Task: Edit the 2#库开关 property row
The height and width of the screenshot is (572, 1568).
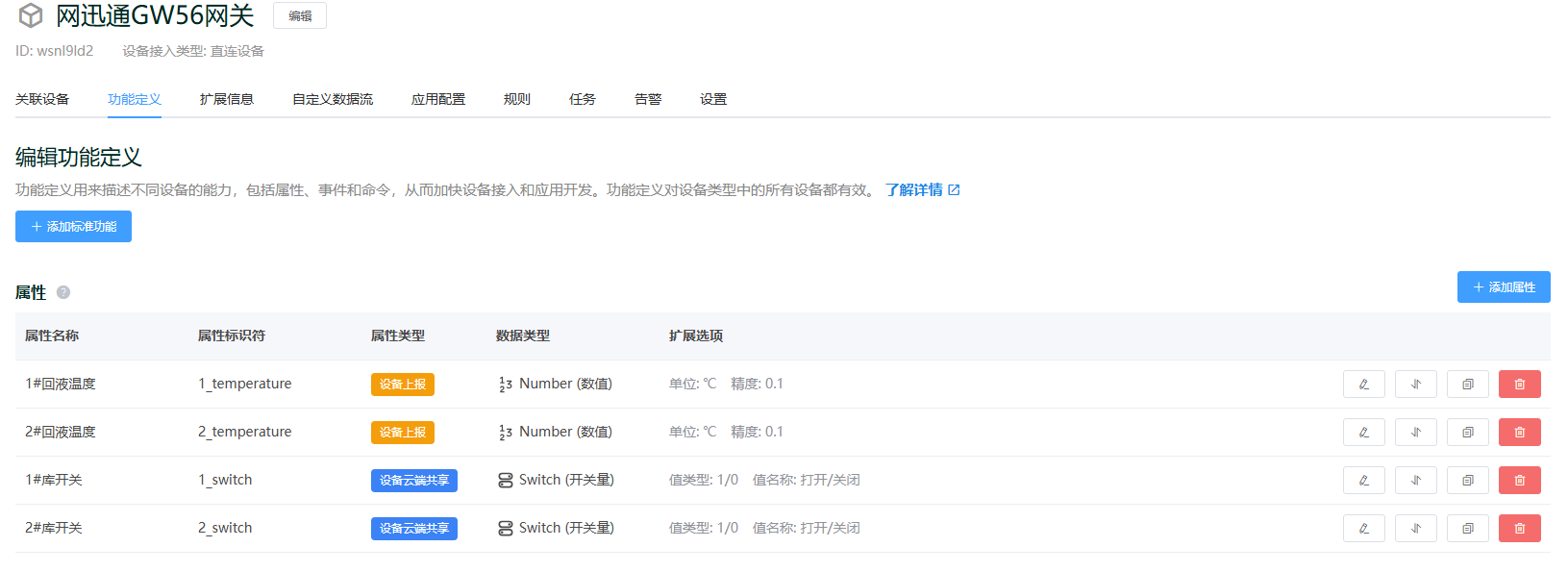Action: (1363, 528)
